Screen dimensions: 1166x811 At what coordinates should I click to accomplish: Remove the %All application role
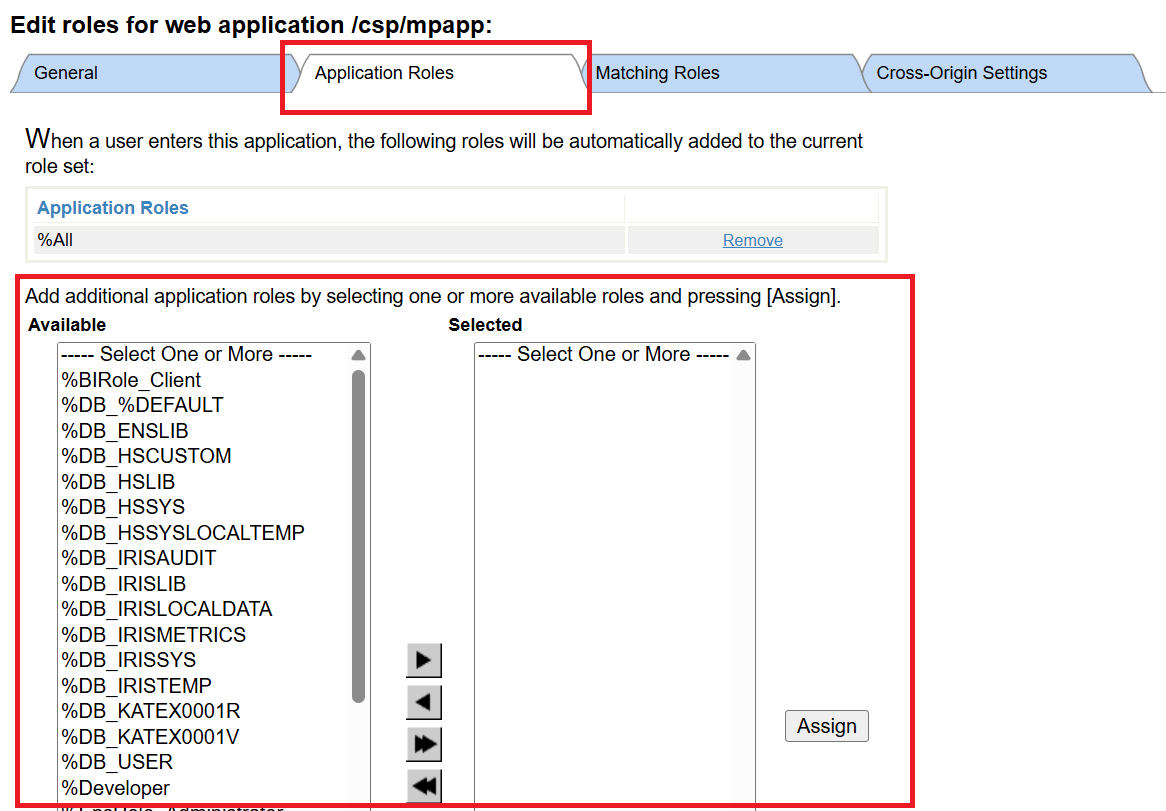click(752, 240)
